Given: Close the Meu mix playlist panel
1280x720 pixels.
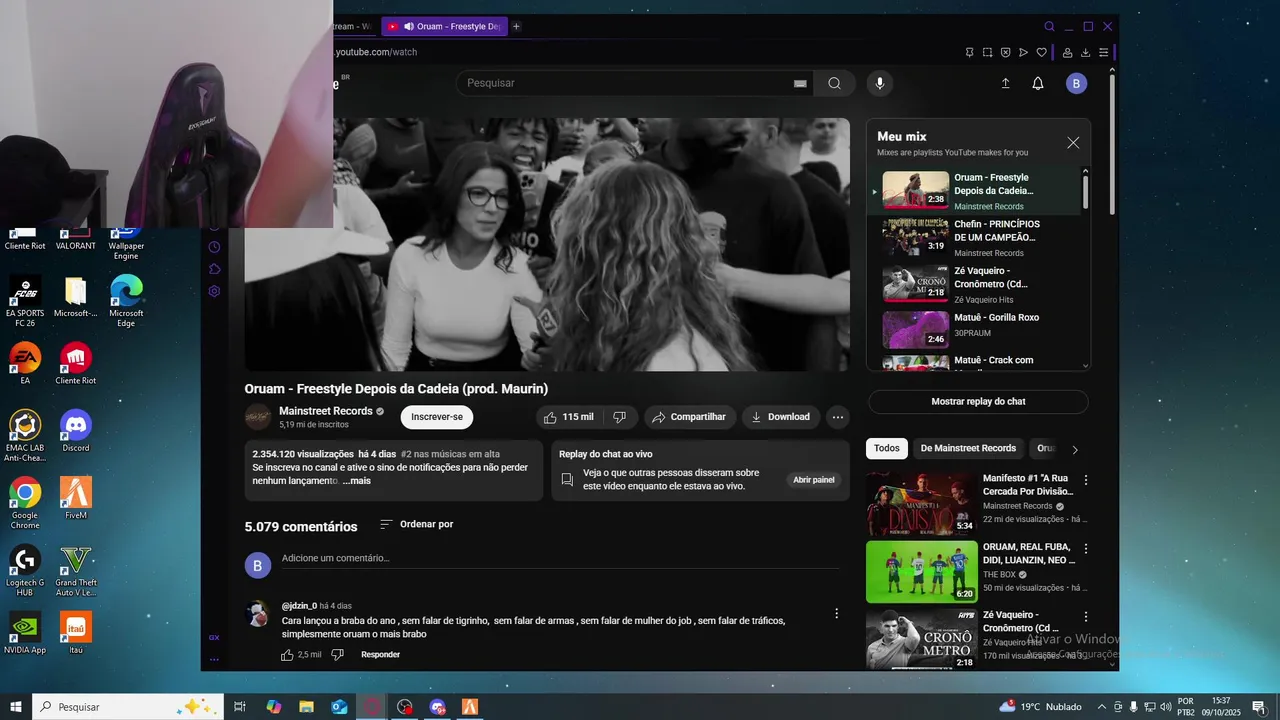Looking at the screenshot, I should tap(1073, 143).
